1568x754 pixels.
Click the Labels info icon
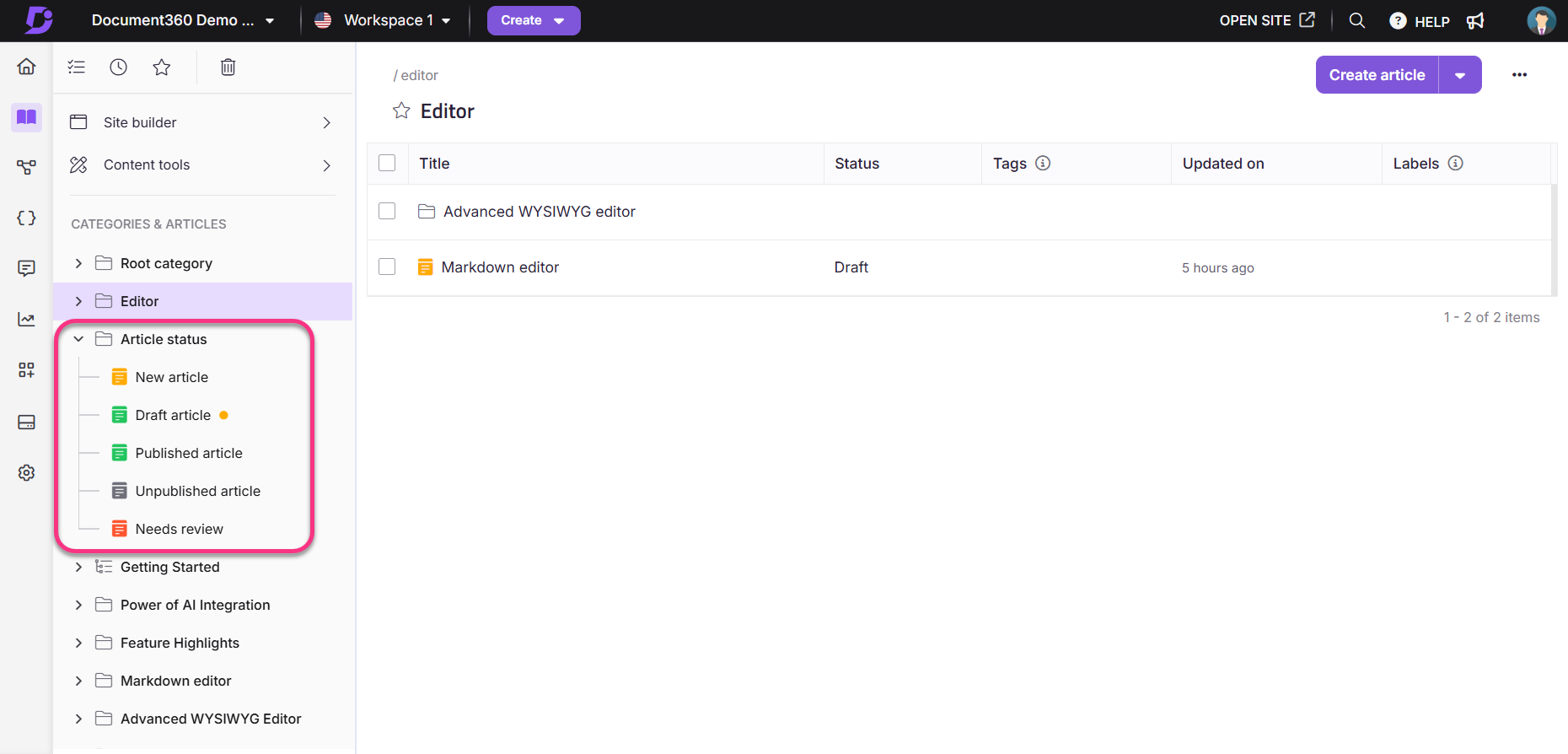coord(1455,163)
